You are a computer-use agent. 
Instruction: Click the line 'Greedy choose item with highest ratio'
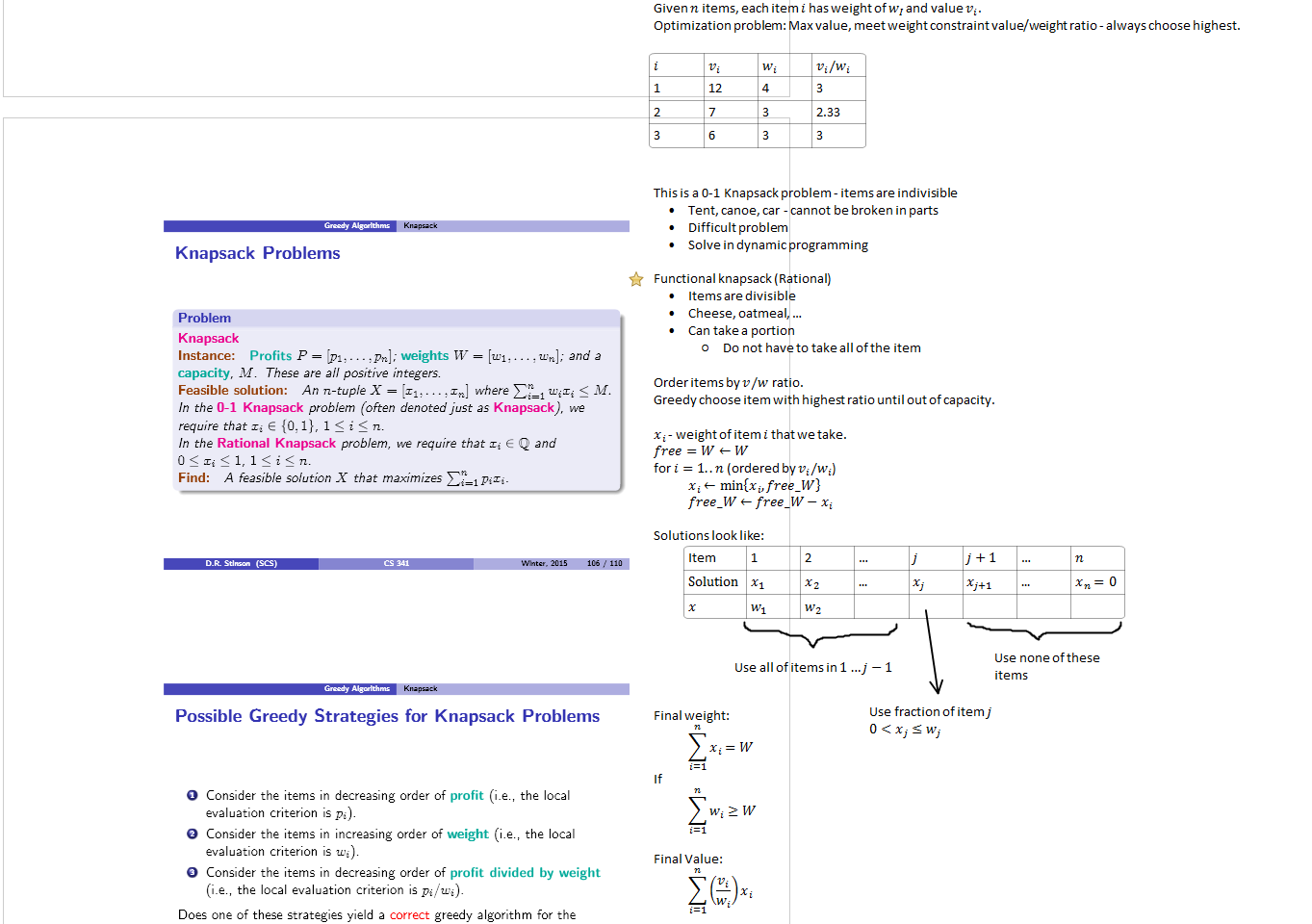click(824, 400)
